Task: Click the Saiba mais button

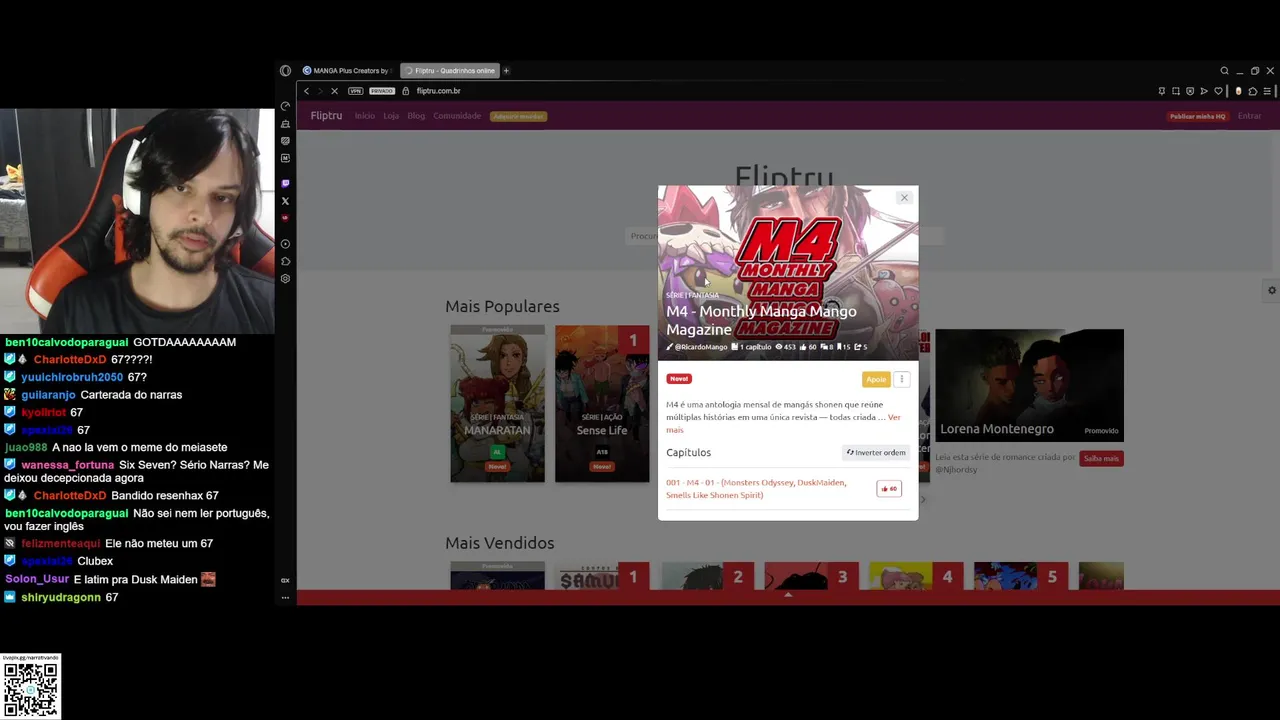Action: pos(1101,458)
